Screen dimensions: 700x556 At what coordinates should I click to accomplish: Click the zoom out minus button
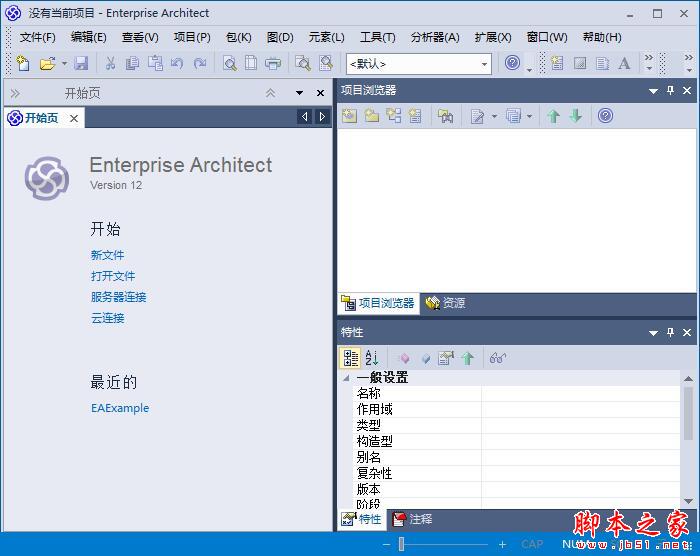click(386, 544)
